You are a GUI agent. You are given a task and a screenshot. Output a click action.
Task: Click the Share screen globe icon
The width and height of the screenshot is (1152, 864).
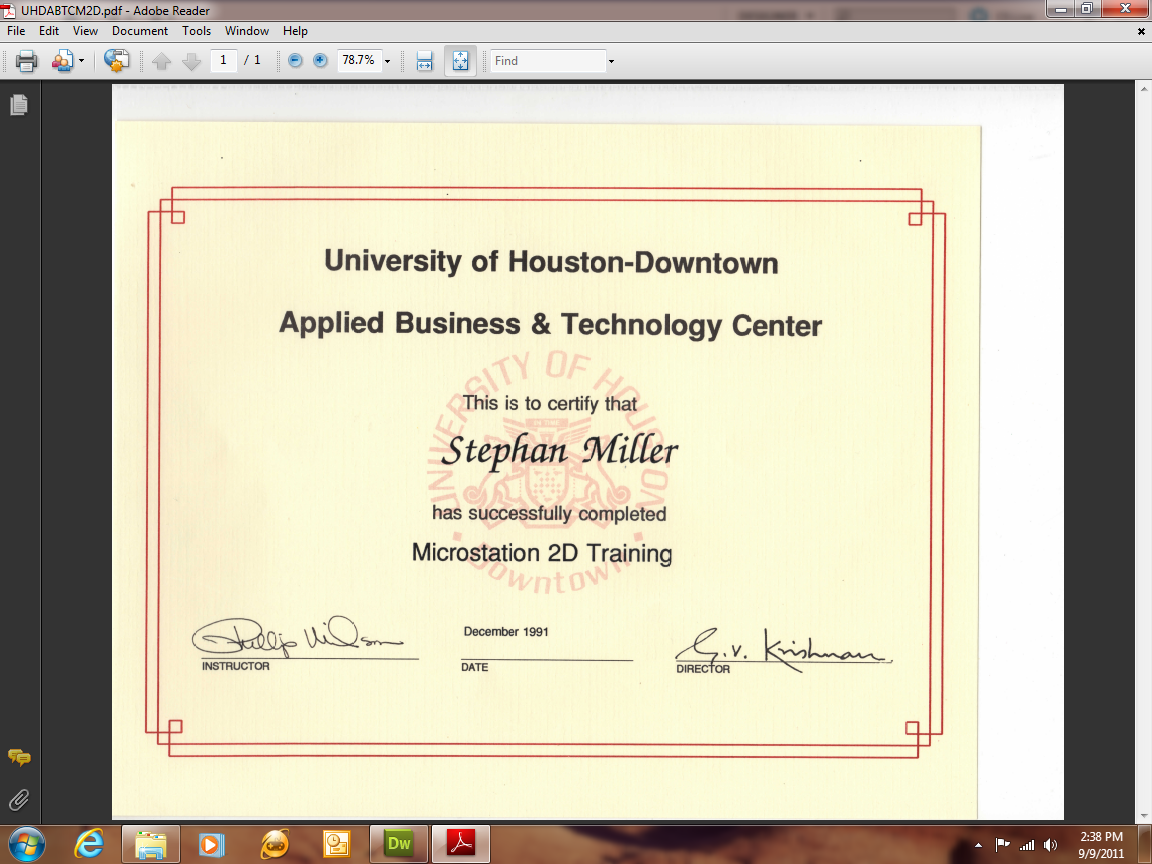[x=116, y=60]
